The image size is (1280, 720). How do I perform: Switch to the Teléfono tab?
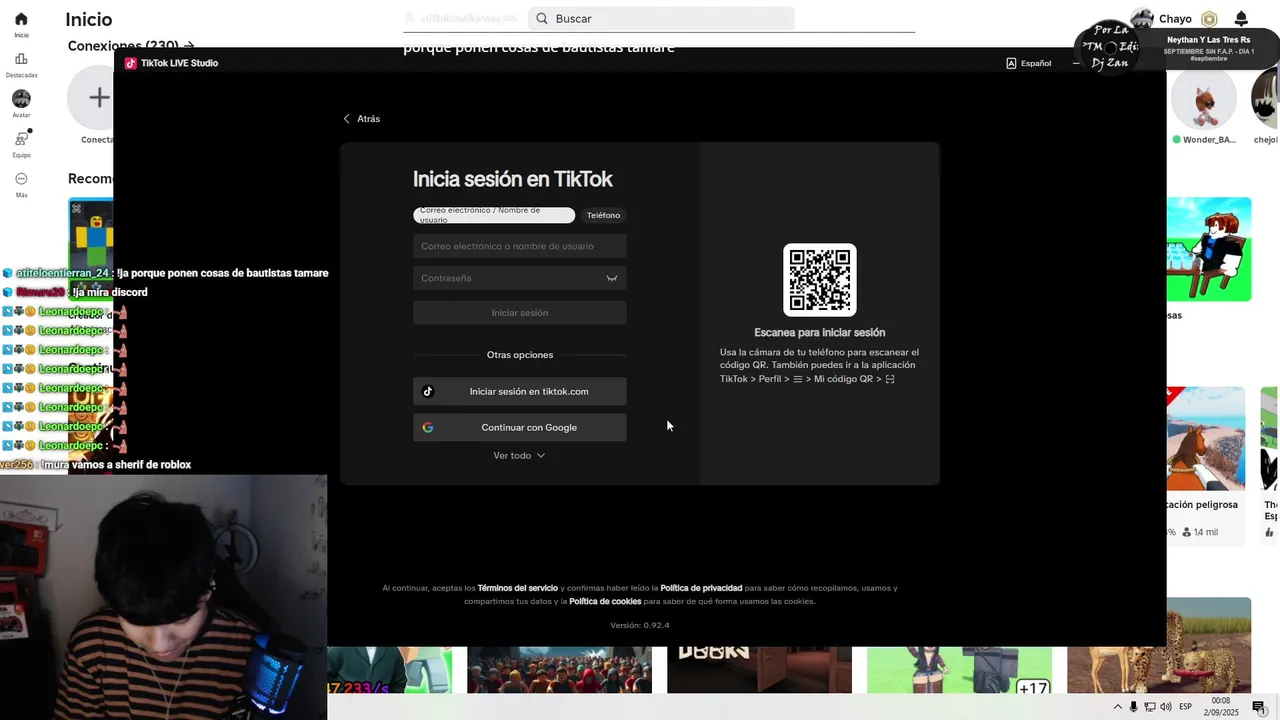point(603,215)
